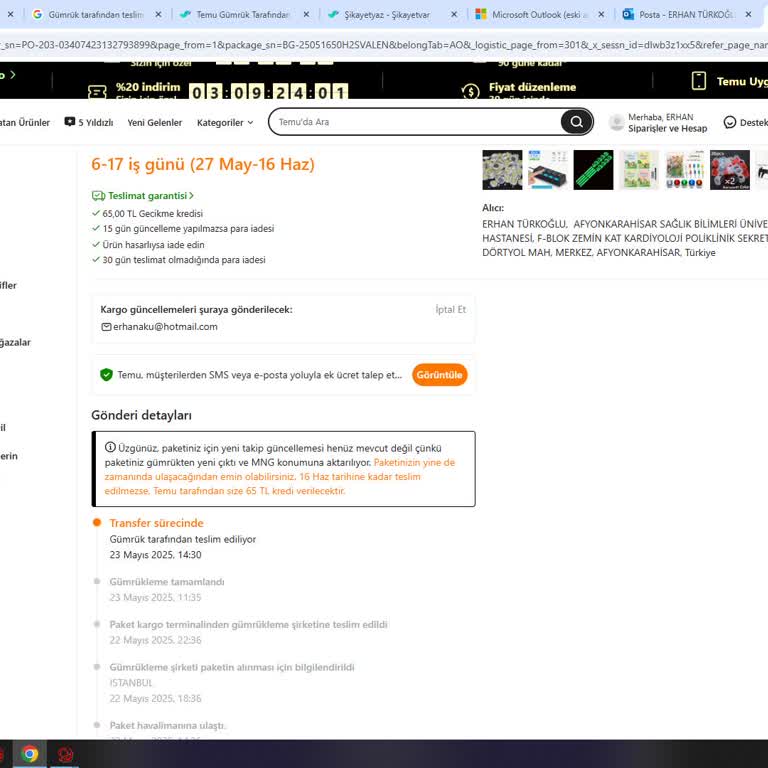Click the %20 indirim coupon icon
This screenshot has height=768, width=768.
coord(97,92)
